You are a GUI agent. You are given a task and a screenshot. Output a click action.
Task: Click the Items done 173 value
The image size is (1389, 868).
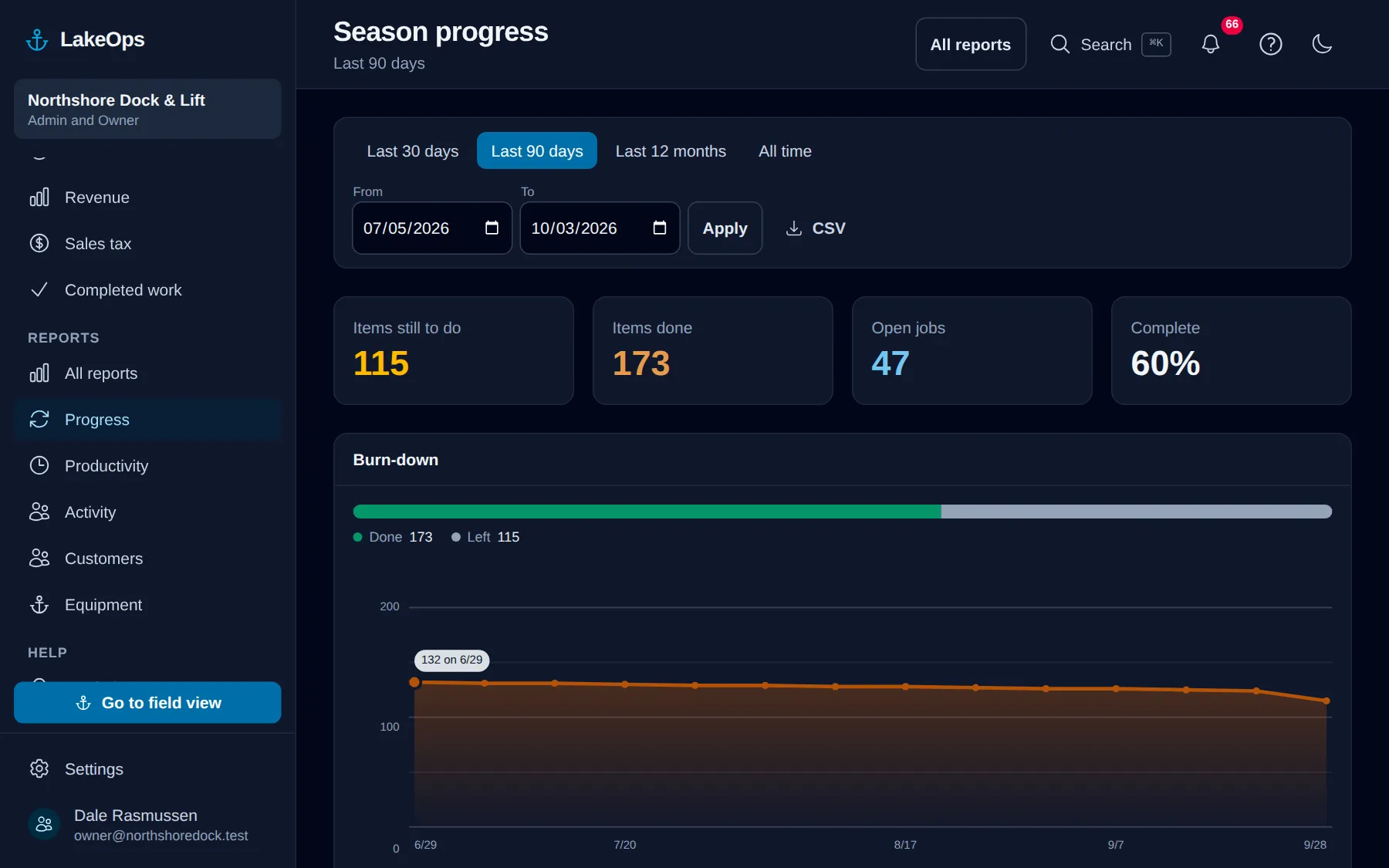pos(641,363)
